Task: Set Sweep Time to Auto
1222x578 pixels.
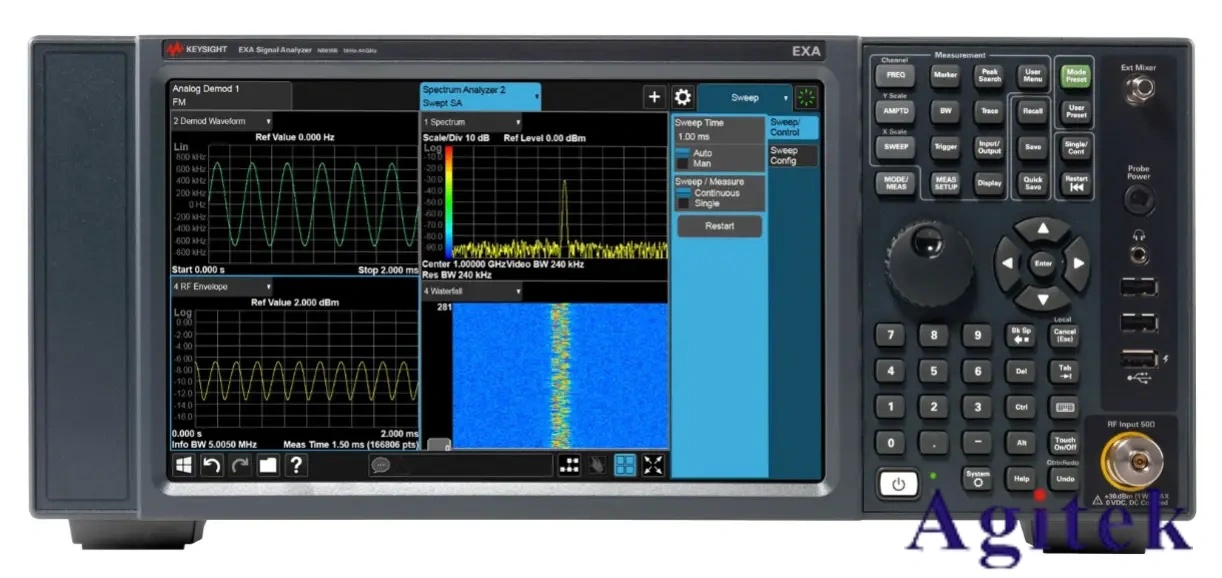Action: pos(684,153)
